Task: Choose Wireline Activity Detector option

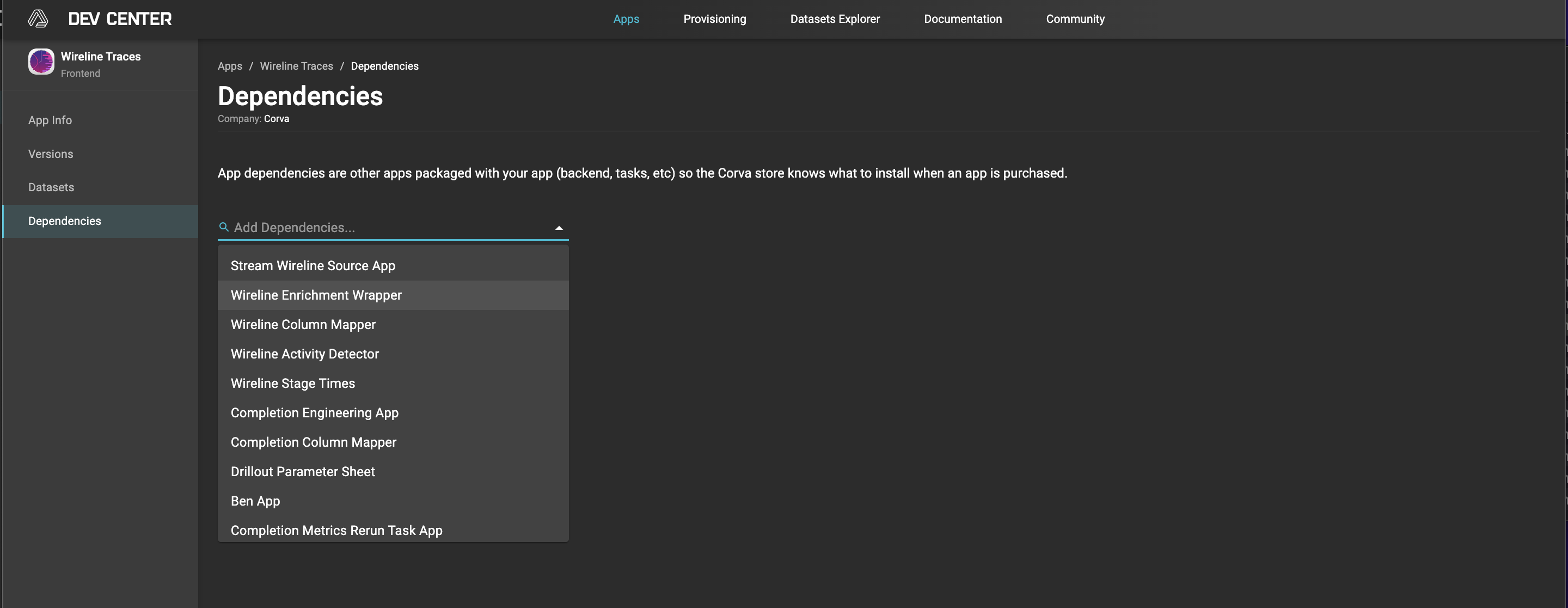Action: (393, 354)
